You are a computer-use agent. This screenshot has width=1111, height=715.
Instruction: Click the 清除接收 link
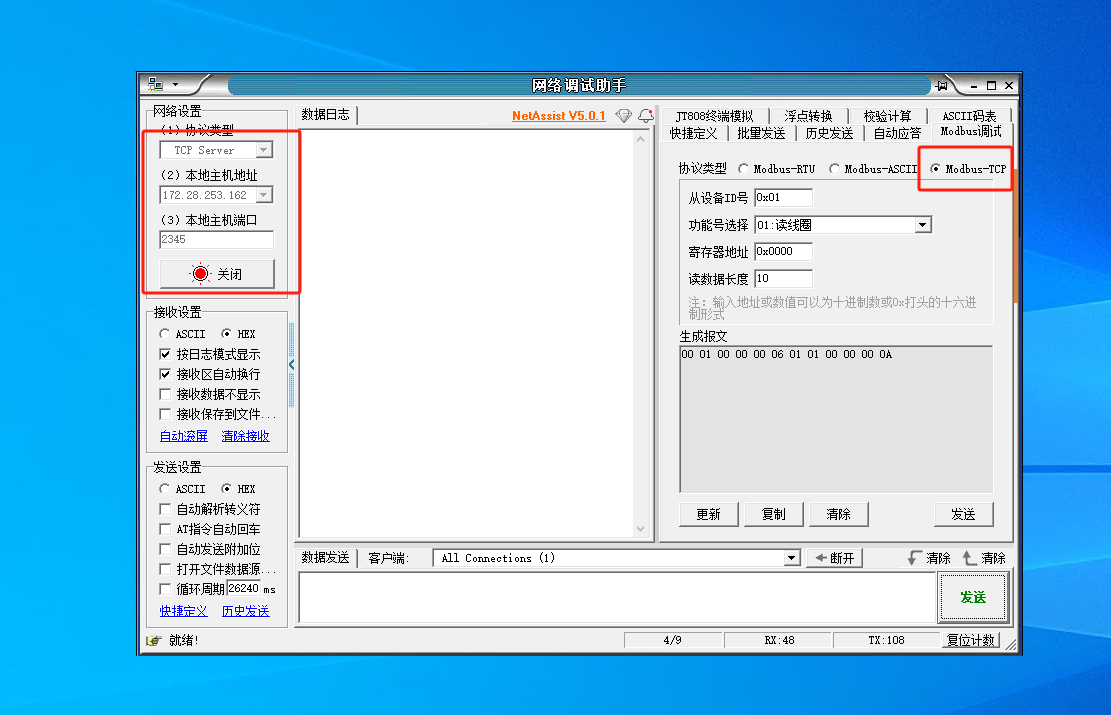click(x=245, y=436)
